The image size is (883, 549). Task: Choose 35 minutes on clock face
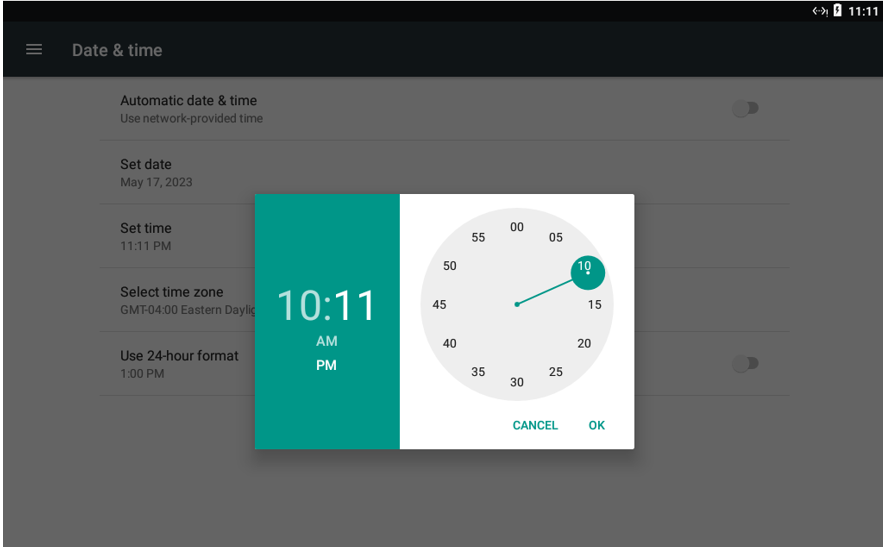point(478,372)
